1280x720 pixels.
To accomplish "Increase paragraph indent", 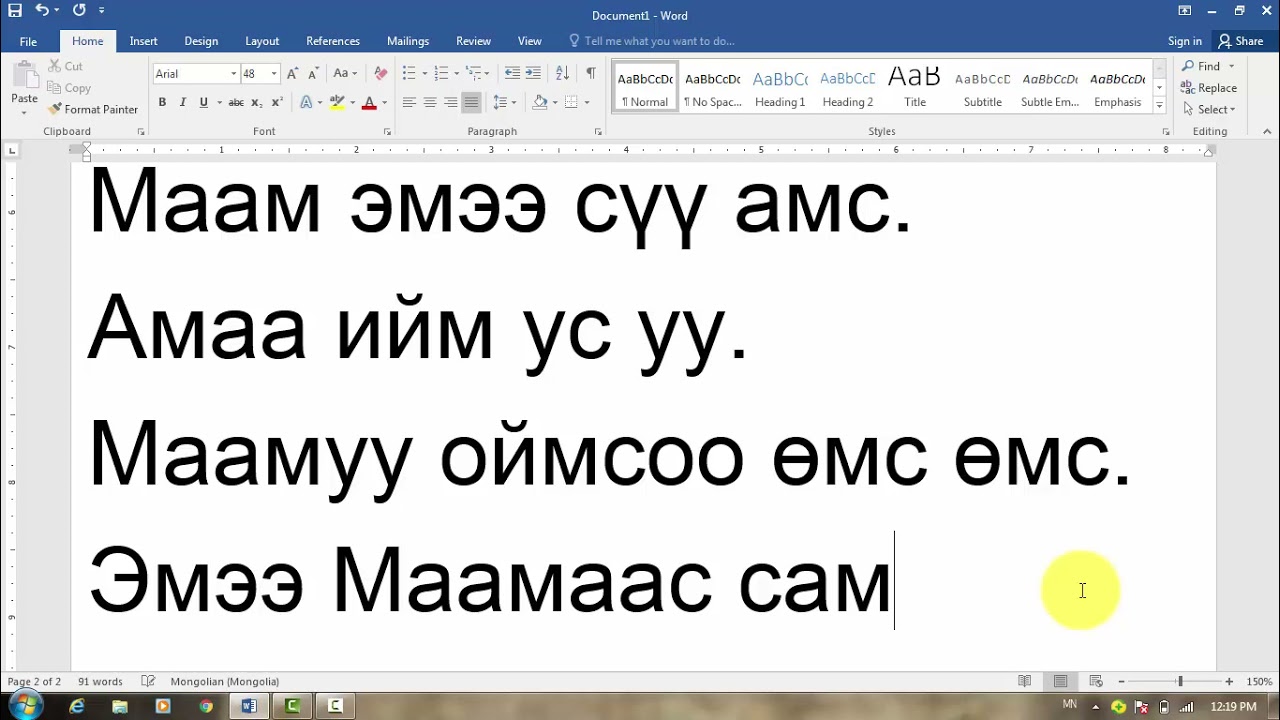I will pos(533,73).
